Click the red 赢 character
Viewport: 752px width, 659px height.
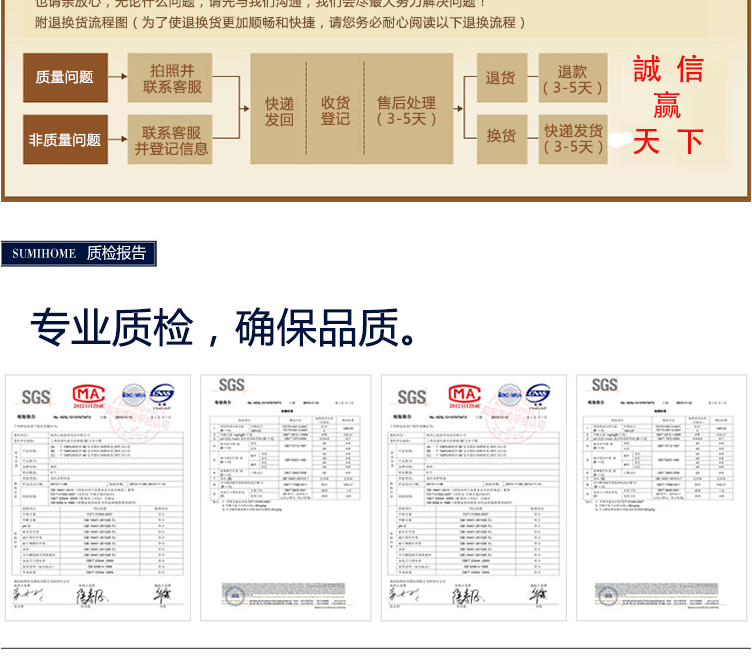667,106
